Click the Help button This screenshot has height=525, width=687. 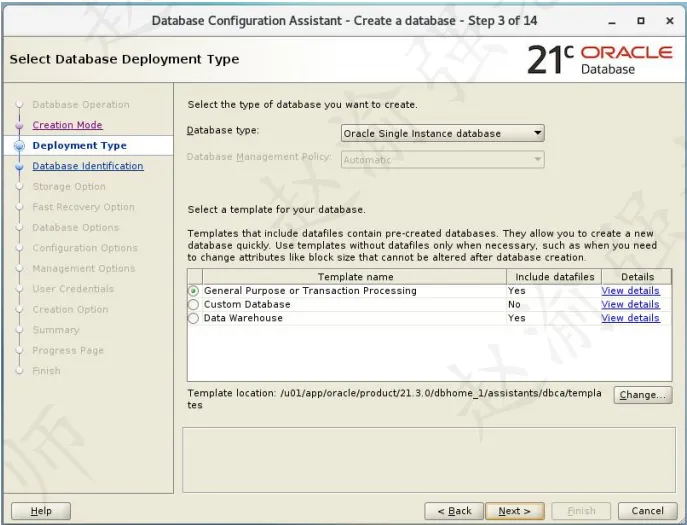41,511
